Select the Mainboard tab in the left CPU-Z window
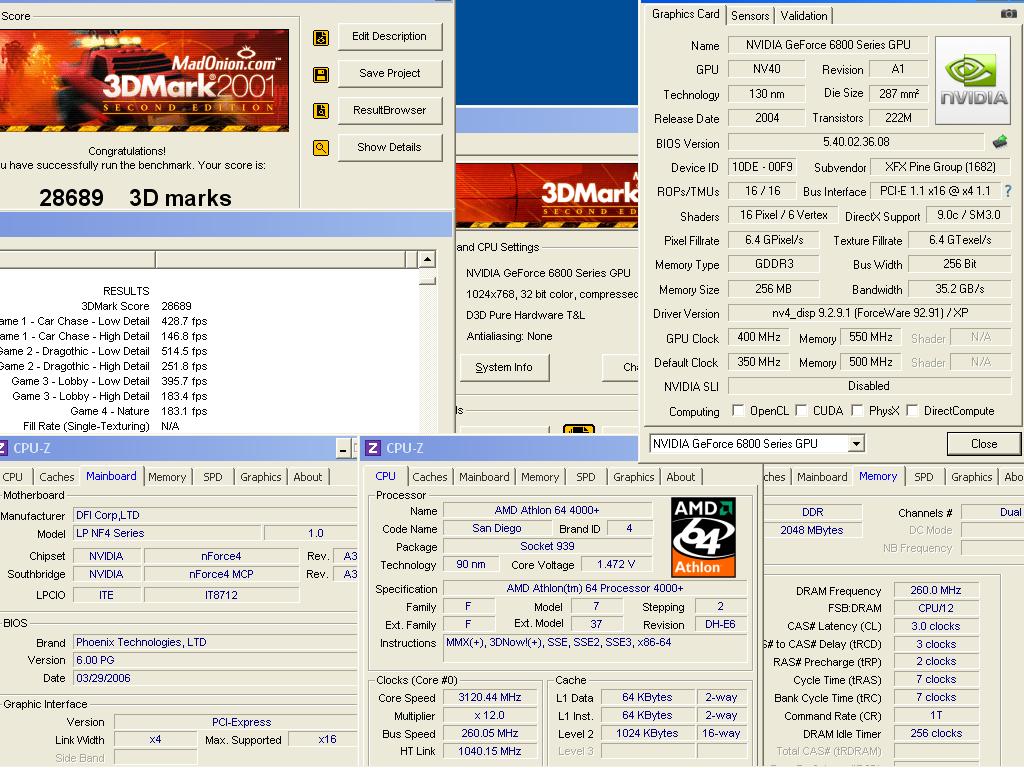Image resolution: width=1024 pixels, height=768 pixels. (x=111, y=476)
